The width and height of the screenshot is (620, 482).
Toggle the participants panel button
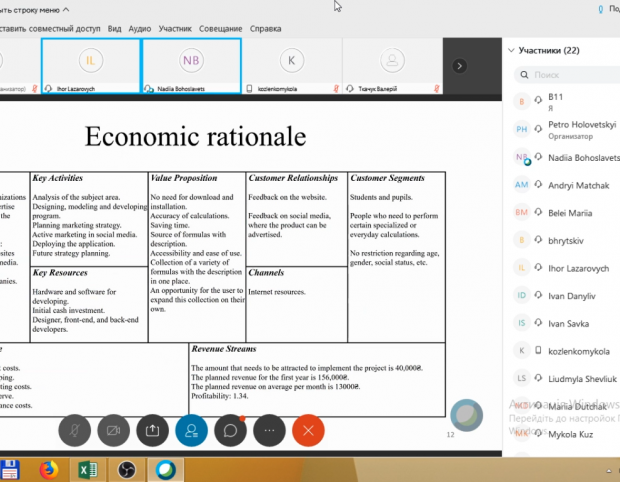pyautogui.click(x=191, y=430)
